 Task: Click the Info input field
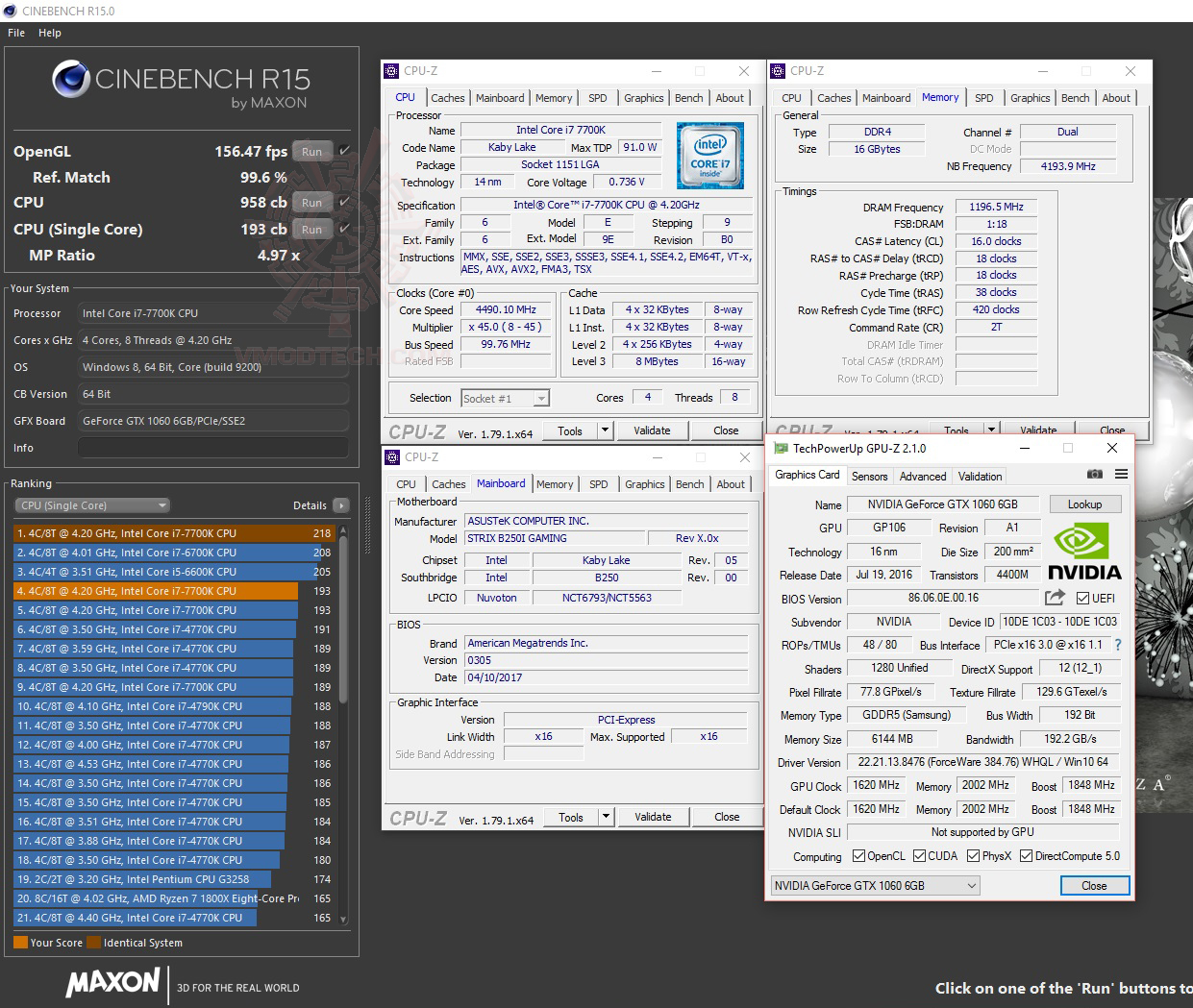click(x=213, y=448)
